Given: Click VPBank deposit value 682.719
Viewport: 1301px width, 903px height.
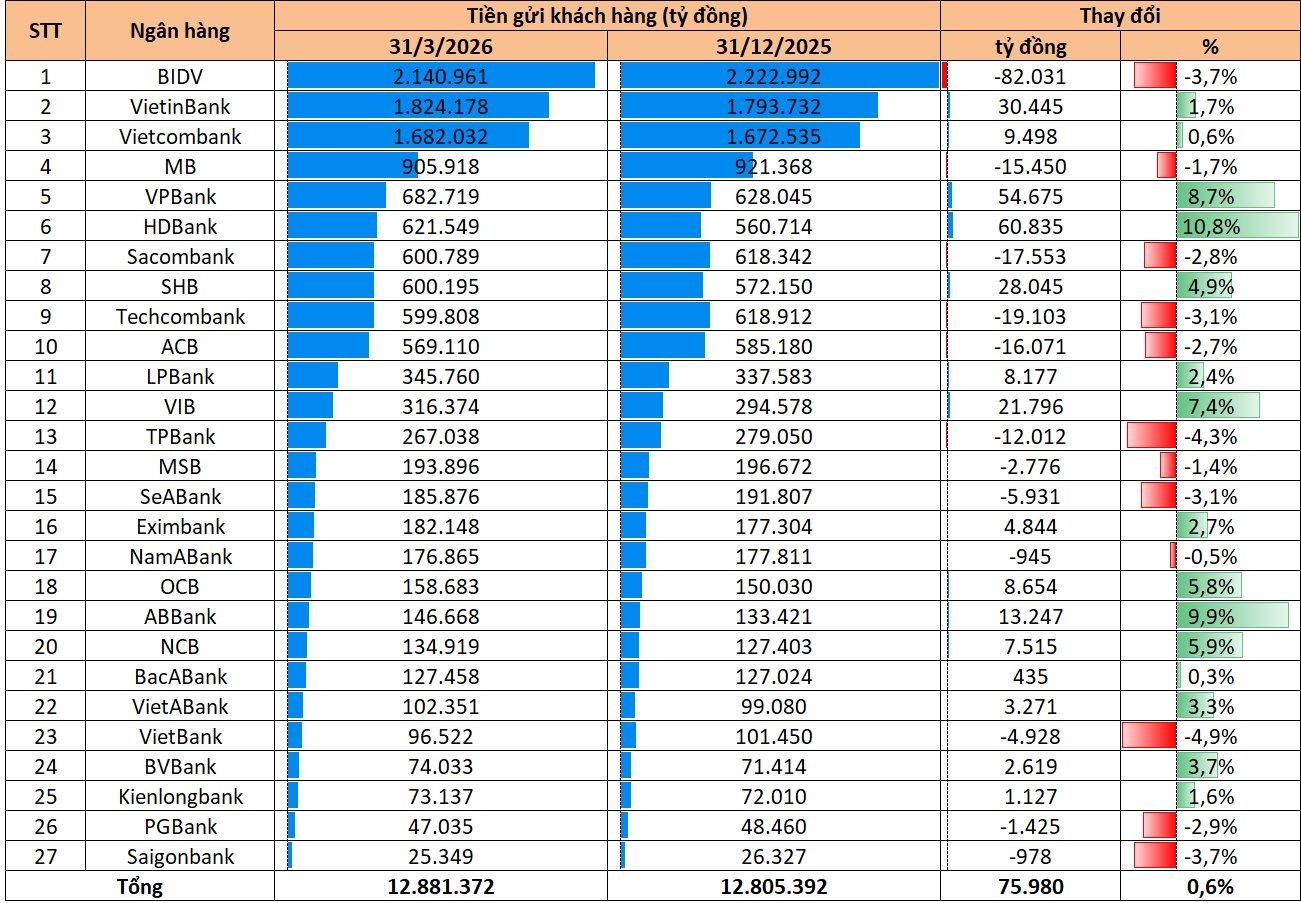Looking at the screenshot, I should [440, 196].
